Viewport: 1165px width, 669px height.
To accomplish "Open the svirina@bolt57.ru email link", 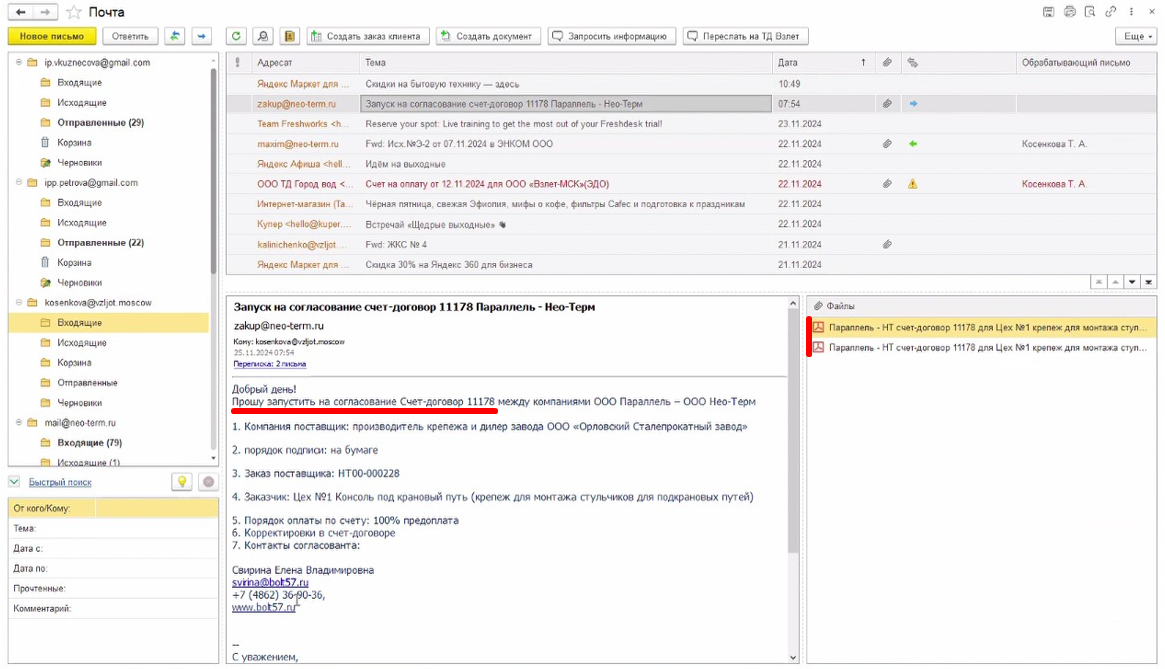I will pos(270,583).
